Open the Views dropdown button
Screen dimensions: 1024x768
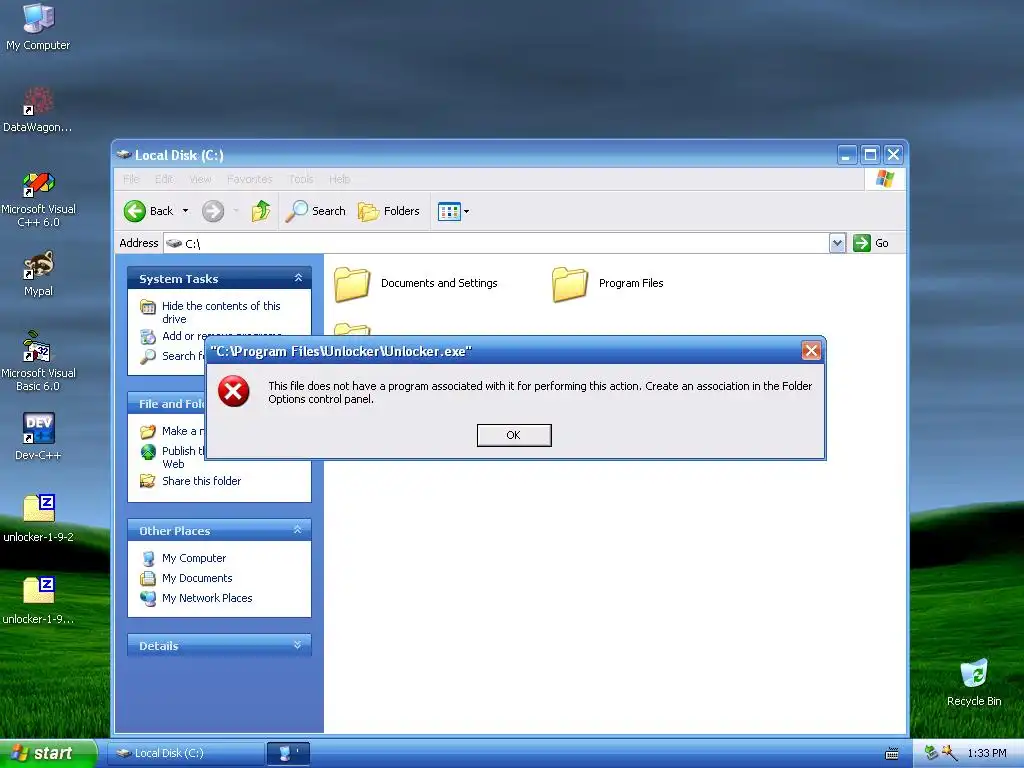pyautogui.click(x=453, y=211)
